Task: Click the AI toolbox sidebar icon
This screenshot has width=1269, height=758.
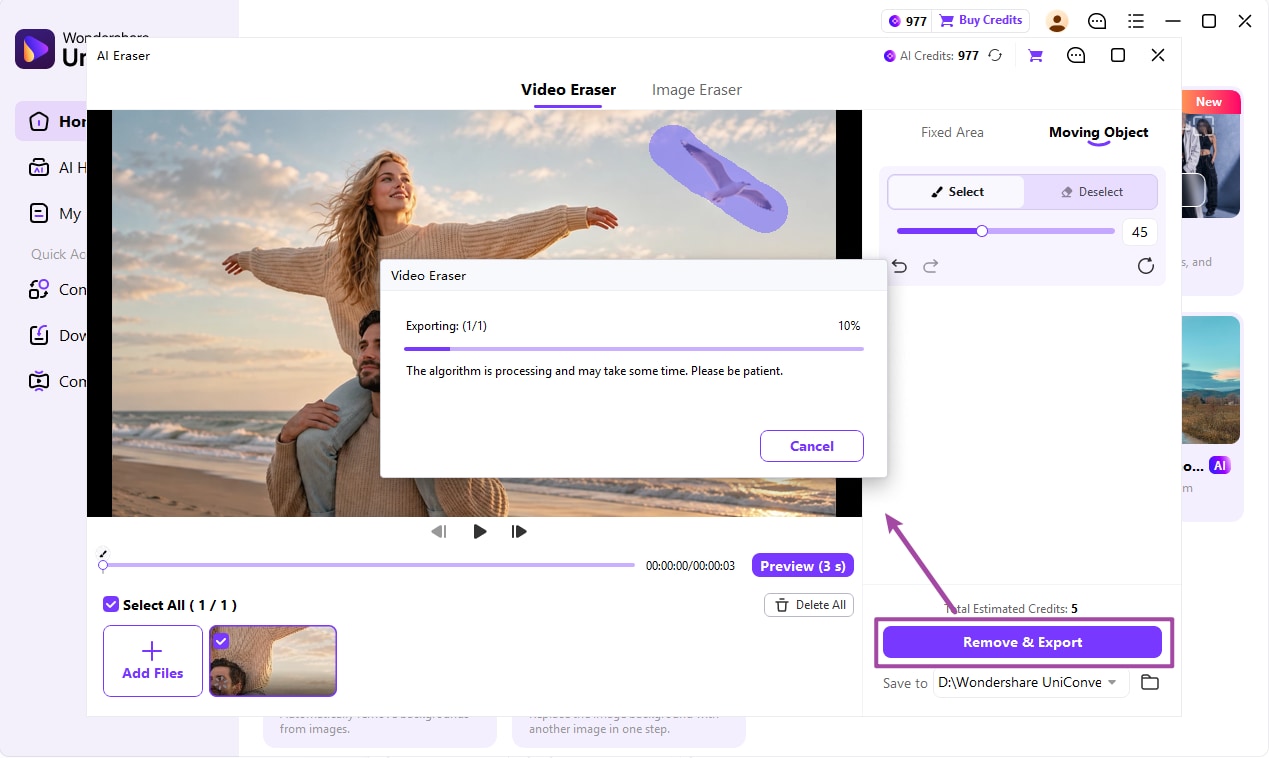Action: [x=39, y=167]
